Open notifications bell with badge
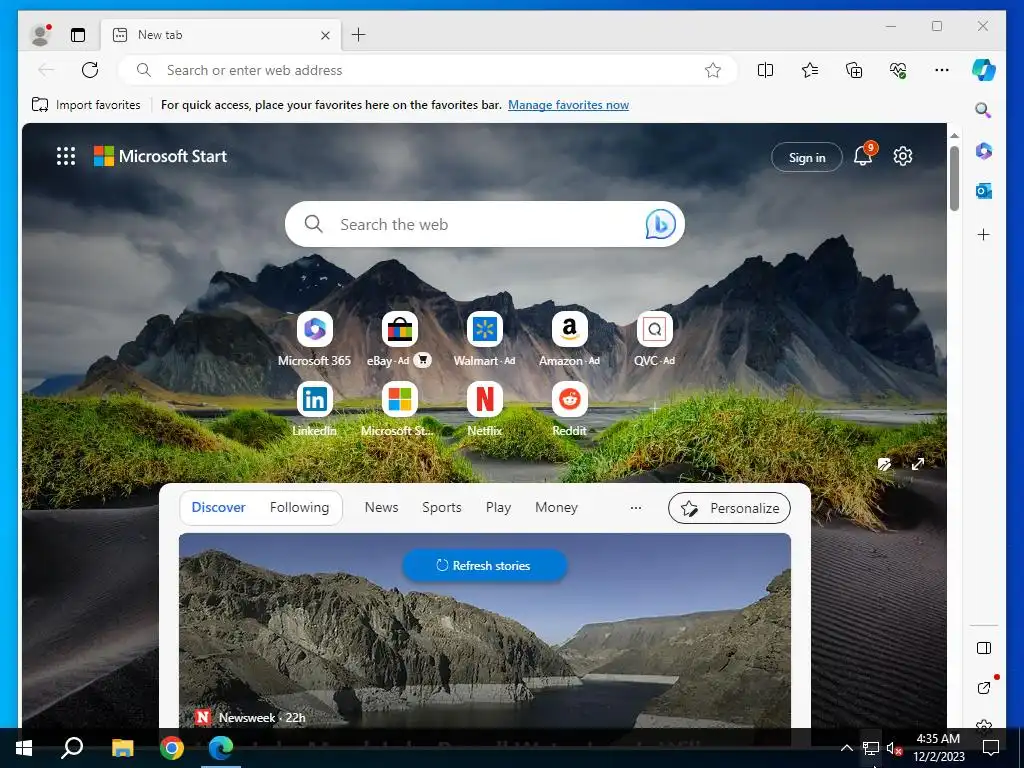The image size is (1024, 768). tap(863, 156)
